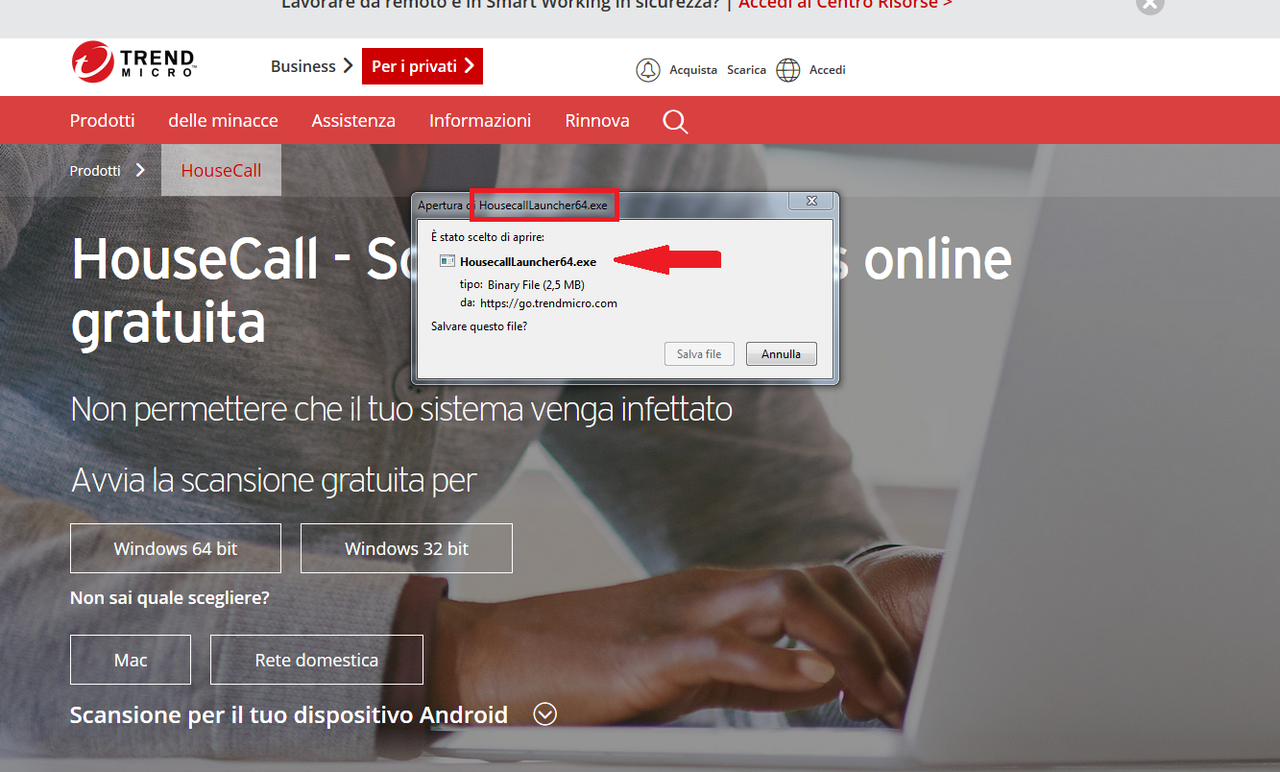The width and height of the screenshot is (1280, 772).
Task: Select the HouseCall breadcrumb tab
Action: tap(221, 170)
